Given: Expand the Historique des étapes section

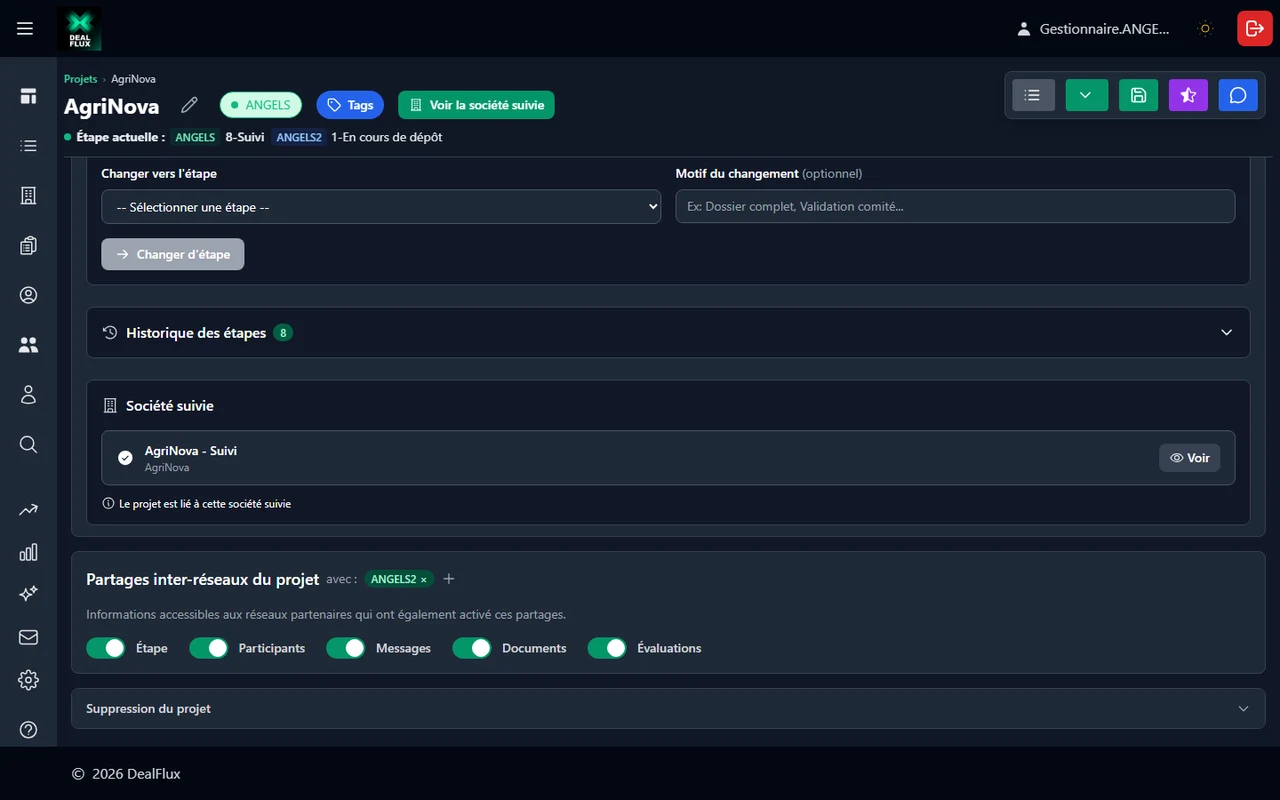Looking at the screenshot, I should (x=668, y=332).
